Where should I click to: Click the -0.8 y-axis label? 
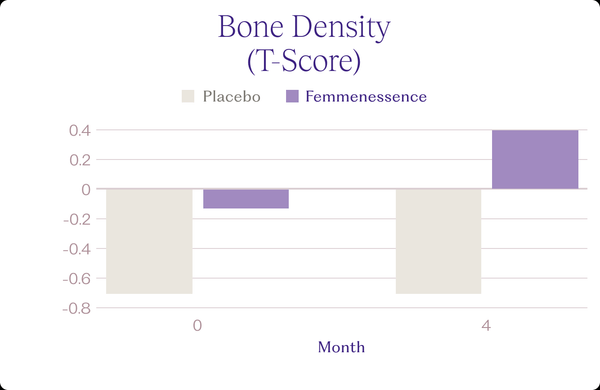tap(77, 308)
